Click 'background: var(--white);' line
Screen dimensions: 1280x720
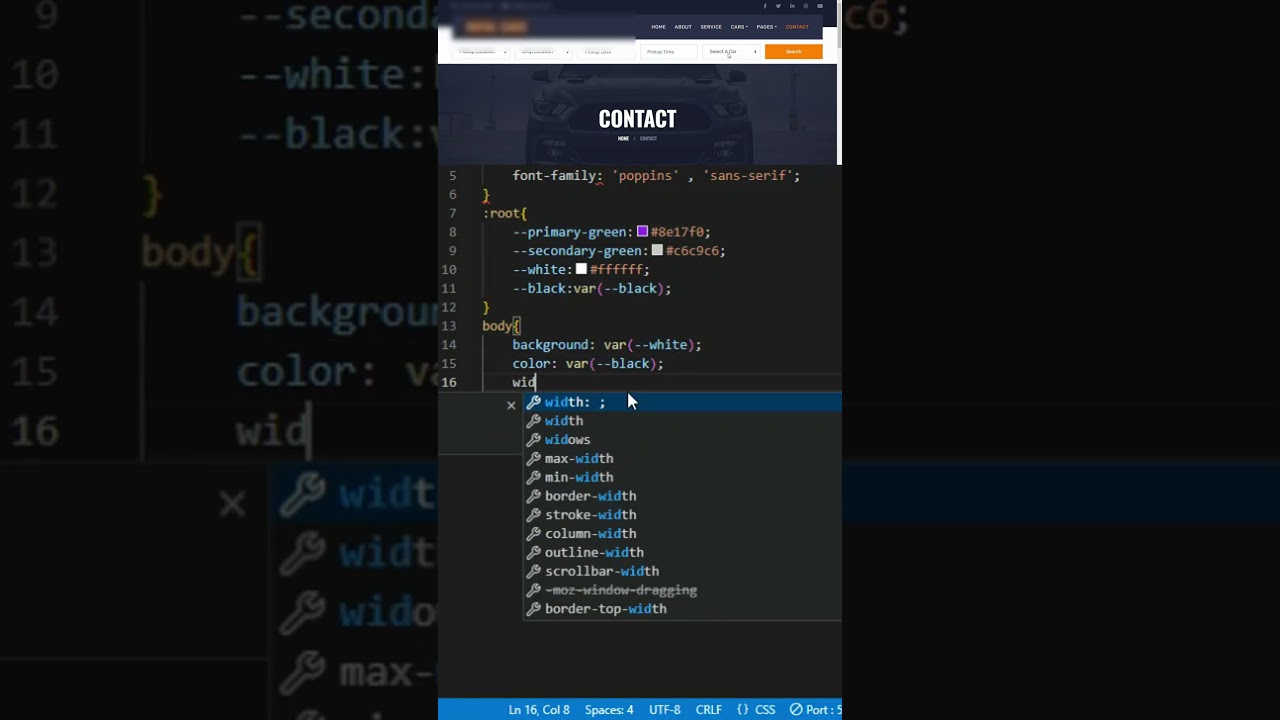coord(607,345)
